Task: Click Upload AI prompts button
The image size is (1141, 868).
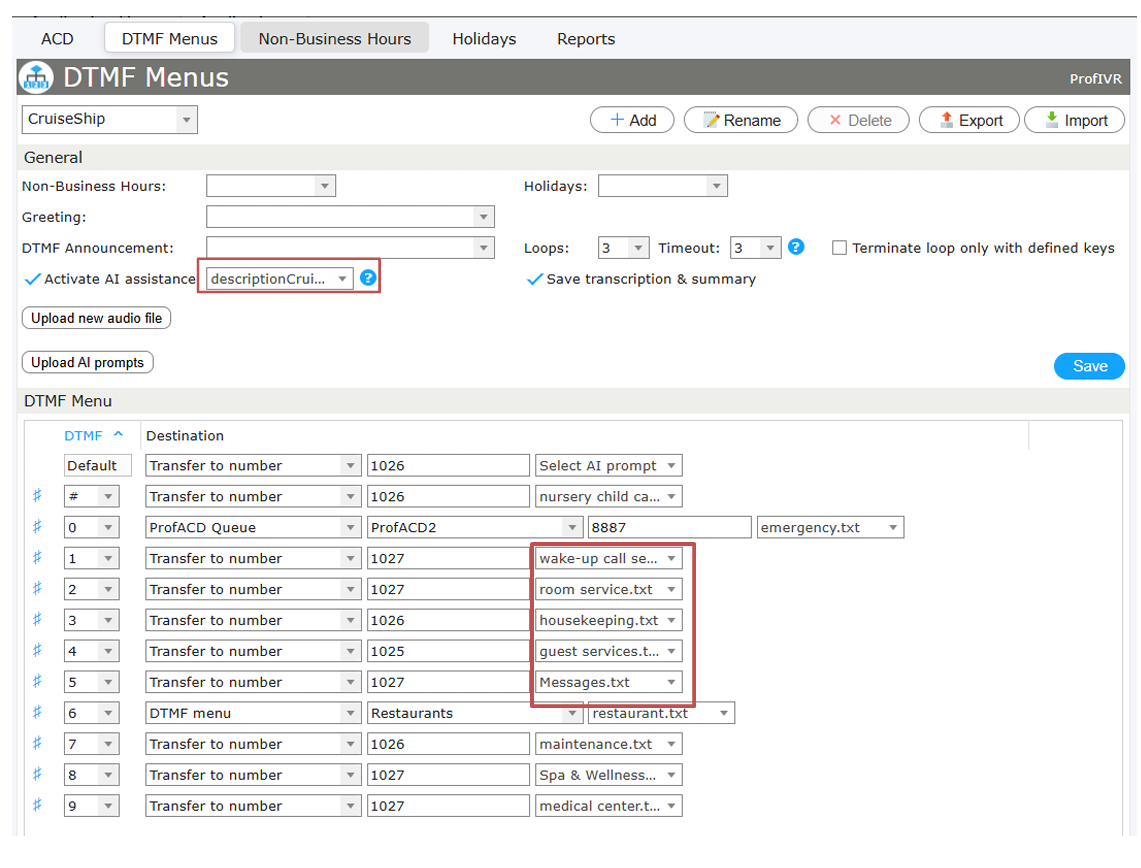Action: pos(87,362)
